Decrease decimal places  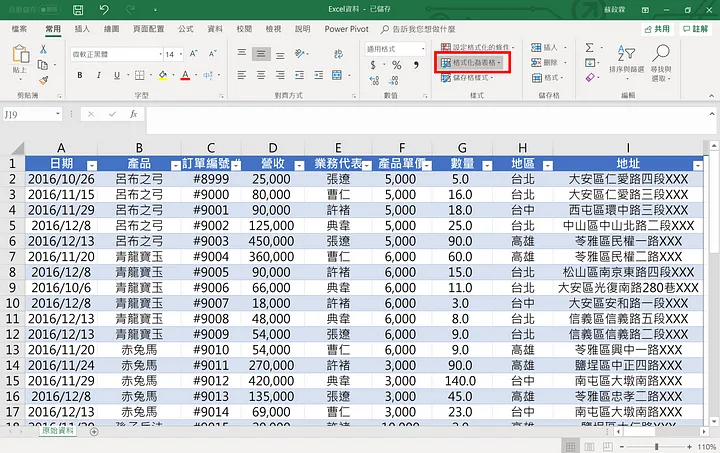tap(394, 81)
